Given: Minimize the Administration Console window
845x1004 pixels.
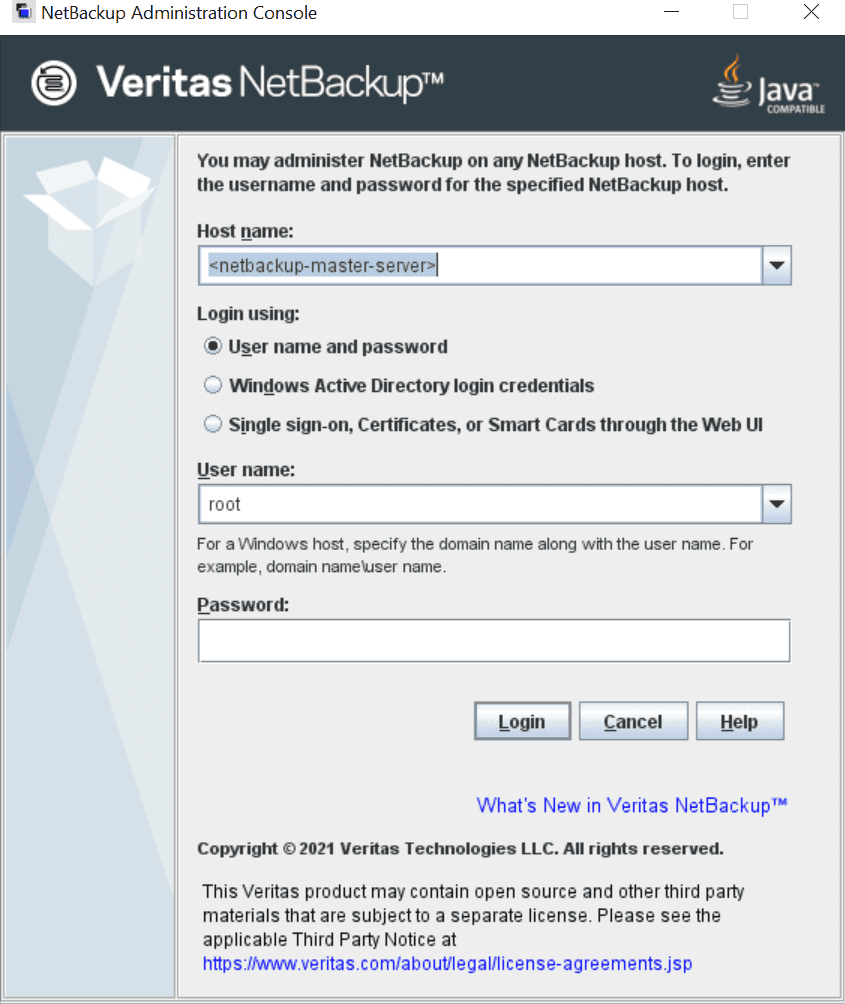Looking at the screenshot, I should 672,12.
